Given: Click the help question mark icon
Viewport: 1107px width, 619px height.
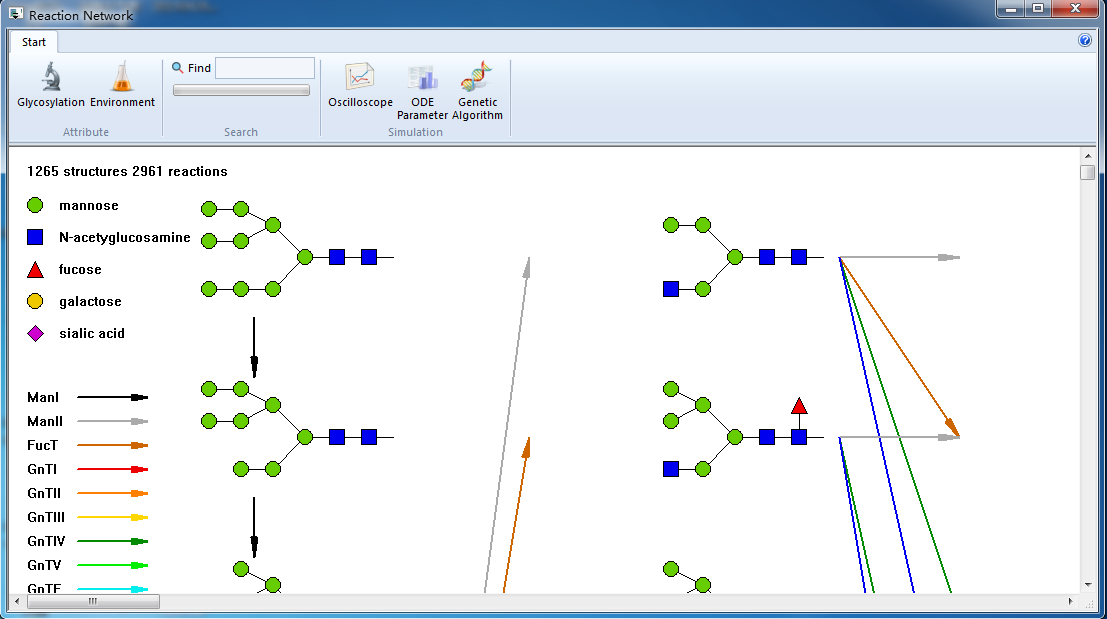Looking at the screenshot, I should (x=1085, y=40).
